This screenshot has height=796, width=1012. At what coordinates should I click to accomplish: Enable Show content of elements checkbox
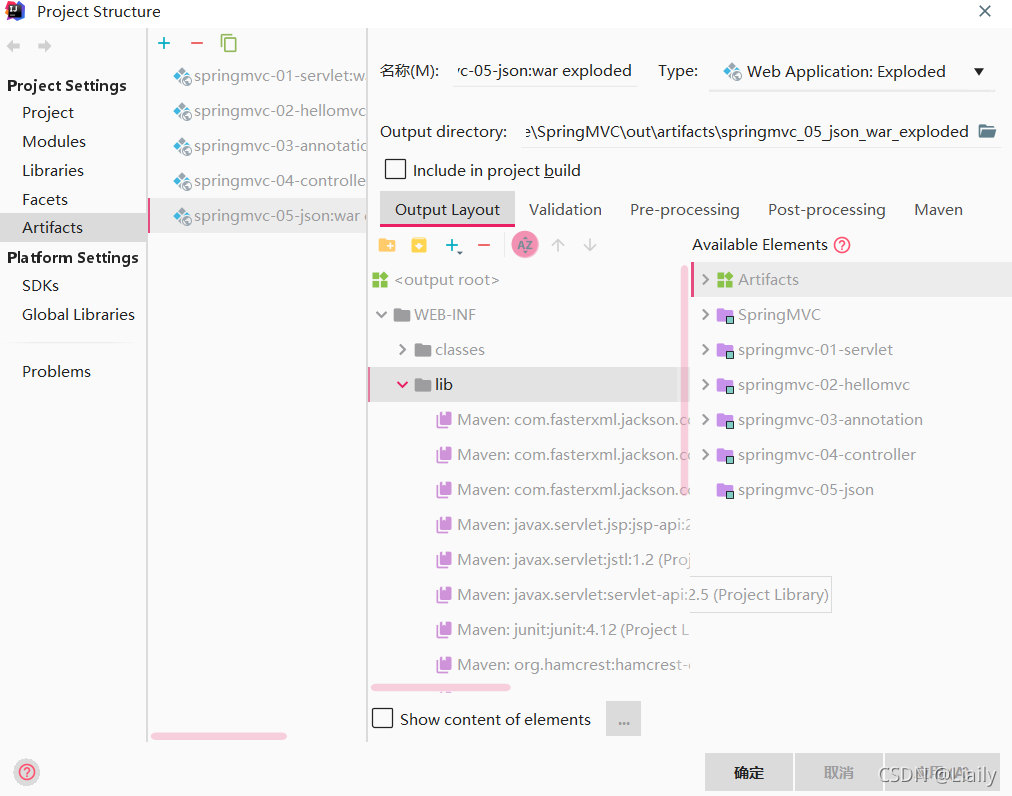point(383,718)
